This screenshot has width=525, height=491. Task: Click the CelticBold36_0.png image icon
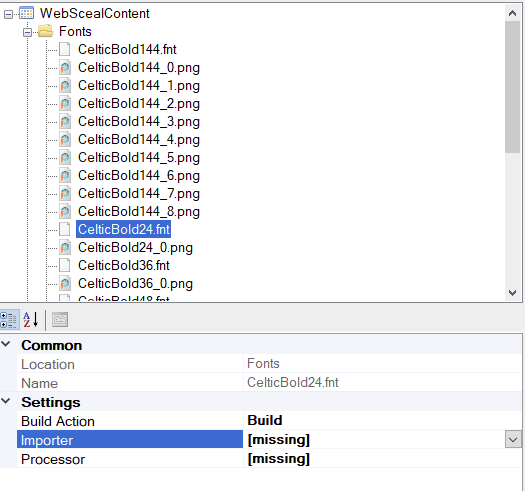[x=65, y=283]
